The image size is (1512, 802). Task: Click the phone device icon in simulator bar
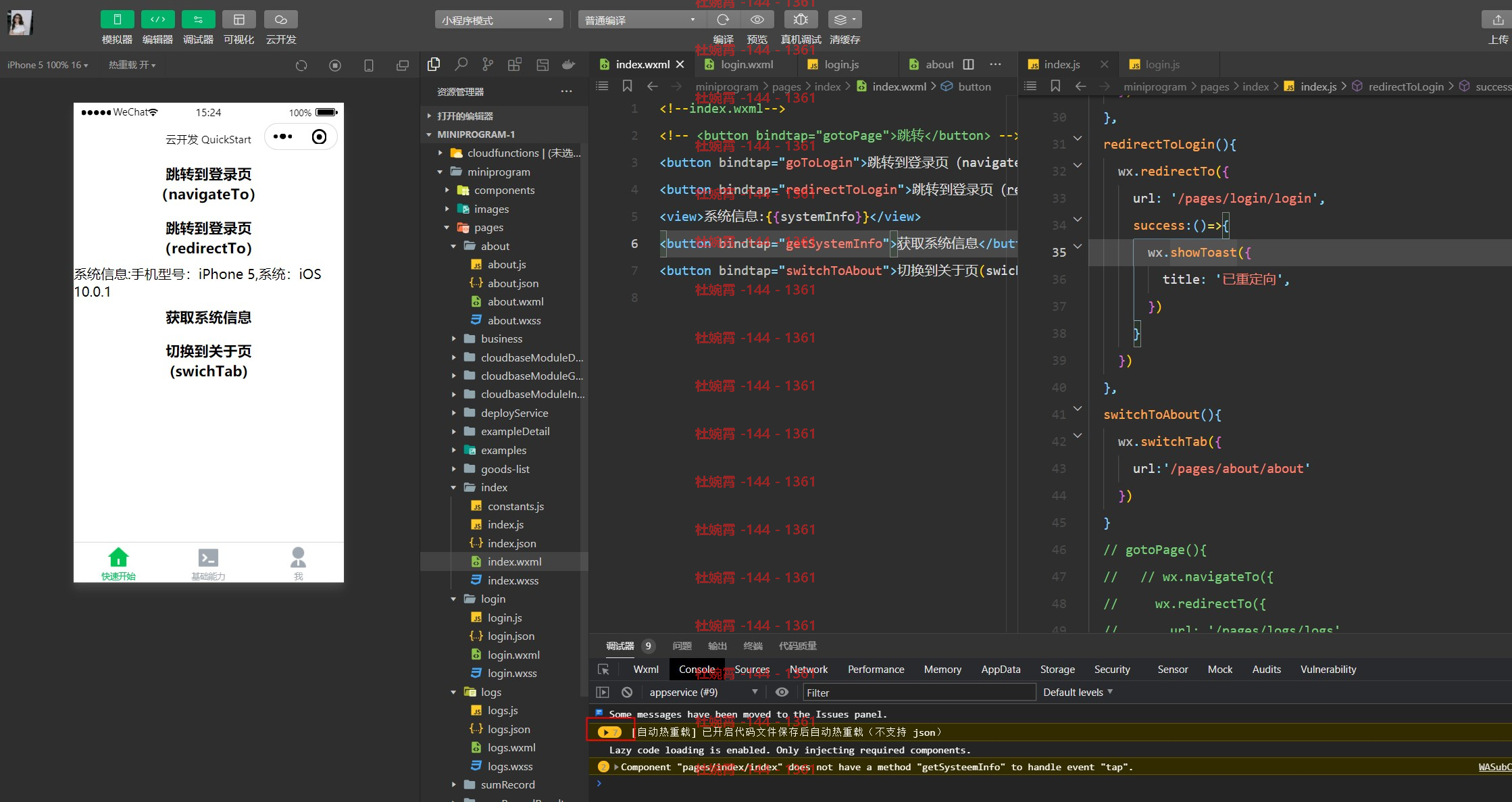click(368, 66)
